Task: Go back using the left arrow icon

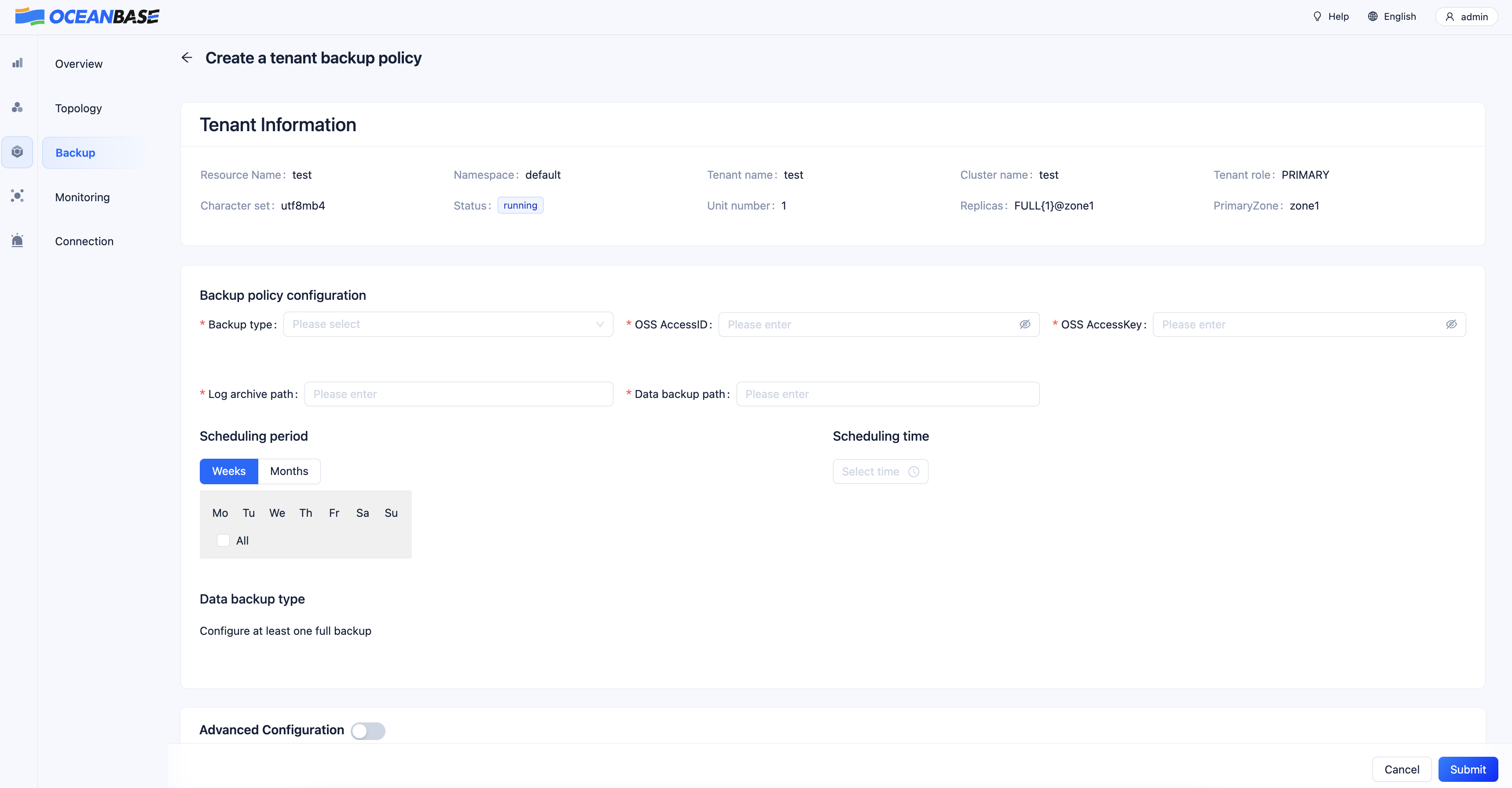Action: (x=187, y=58)
